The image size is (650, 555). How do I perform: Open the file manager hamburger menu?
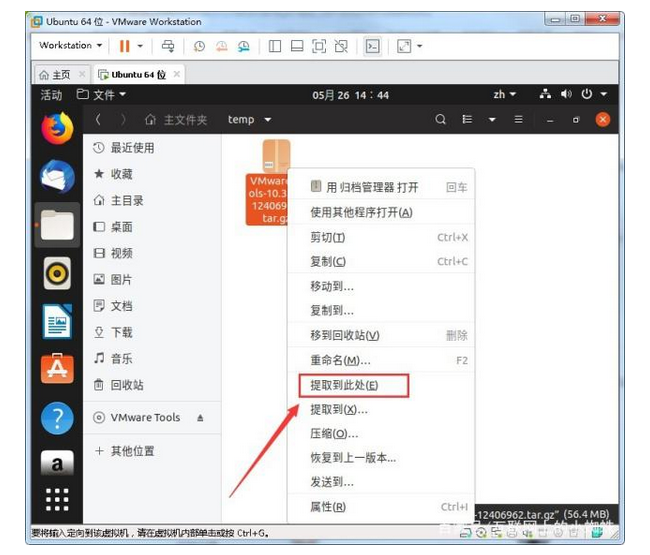(x=518, y=120)
